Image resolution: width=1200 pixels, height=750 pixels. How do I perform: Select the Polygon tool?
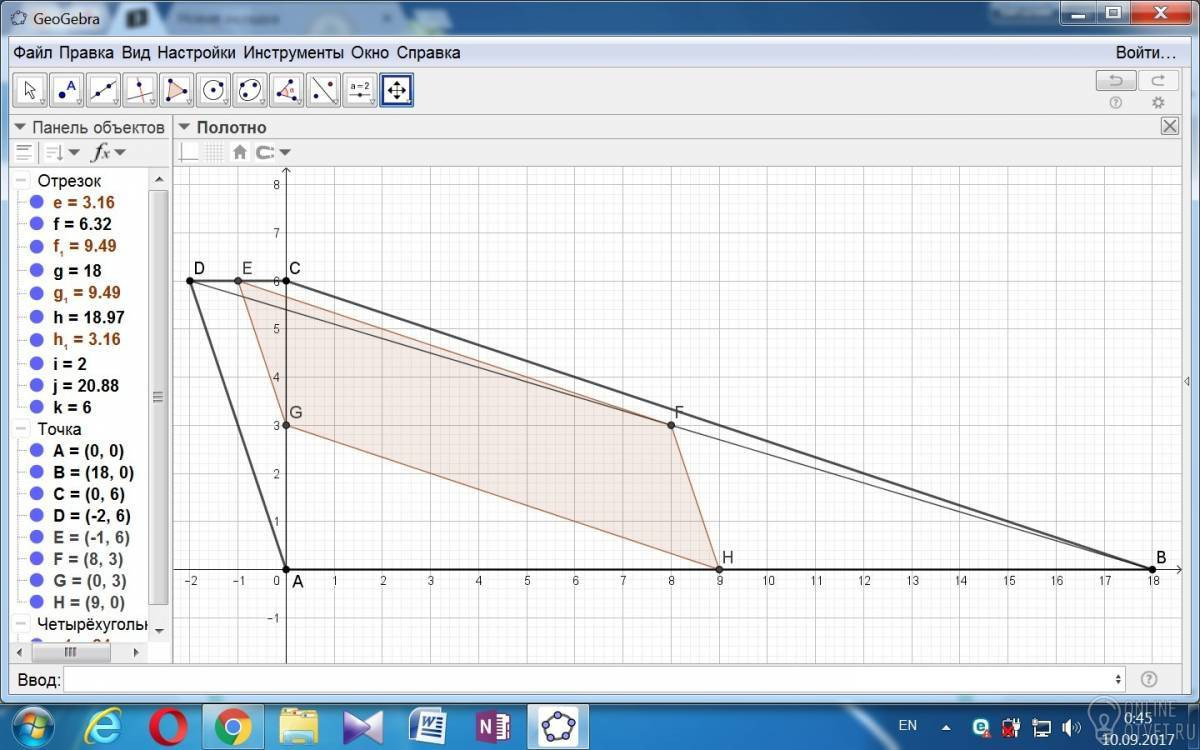pyautogui.click(x=177, y=90)
